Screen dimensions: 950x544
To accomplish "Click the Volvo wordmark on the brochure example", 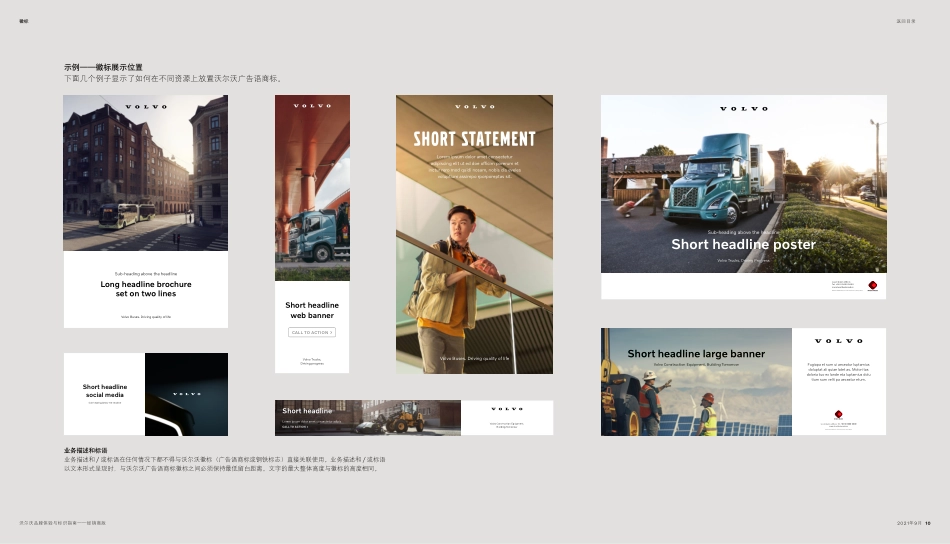I will pos(146,106).
